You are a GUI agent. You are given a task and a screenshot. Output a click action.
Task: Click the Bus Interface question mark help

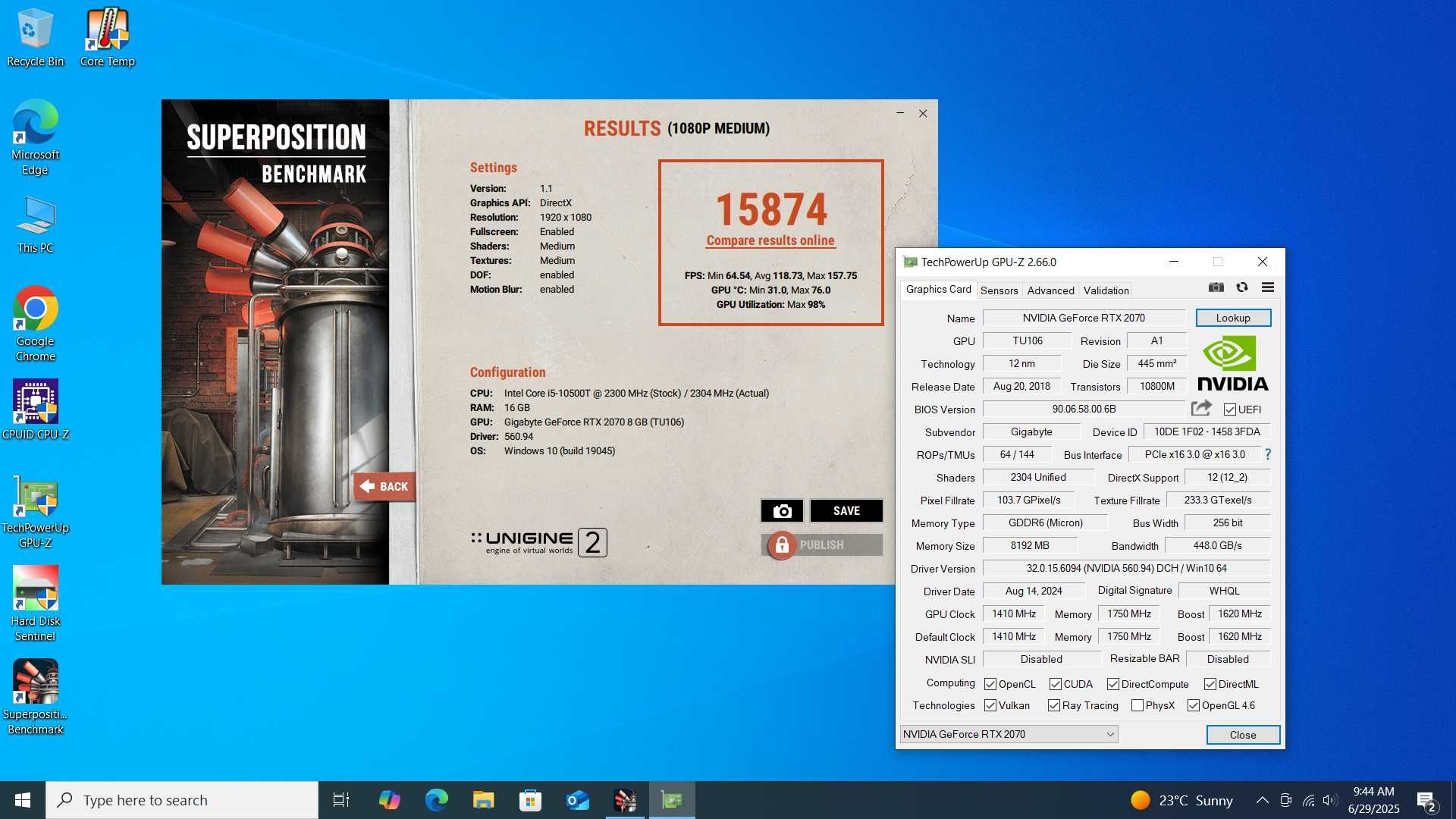pos(1268,454)
